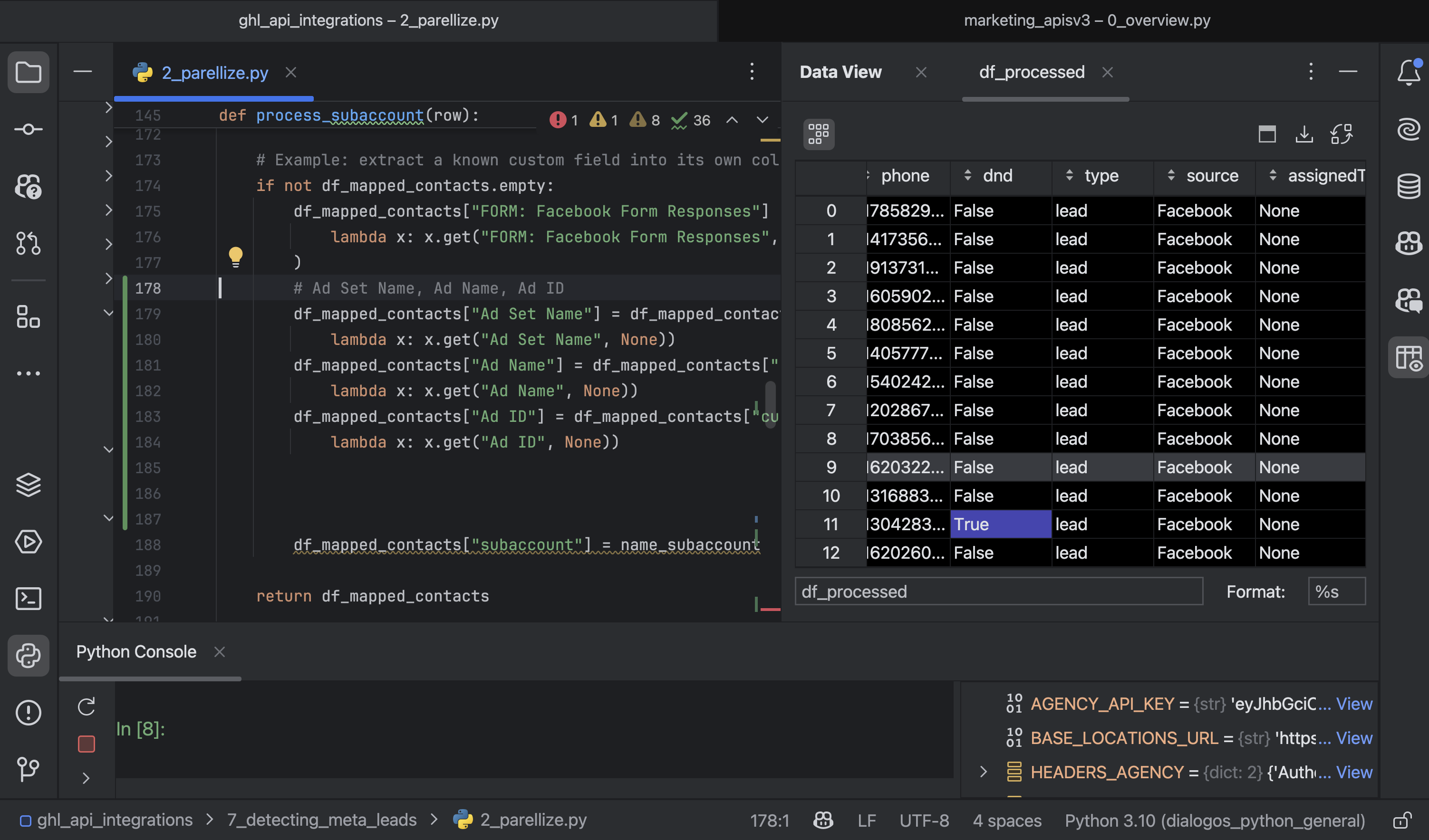The image size is (1429, 840).
Task: Sort by source column header
Action: tap(1205, 176)
